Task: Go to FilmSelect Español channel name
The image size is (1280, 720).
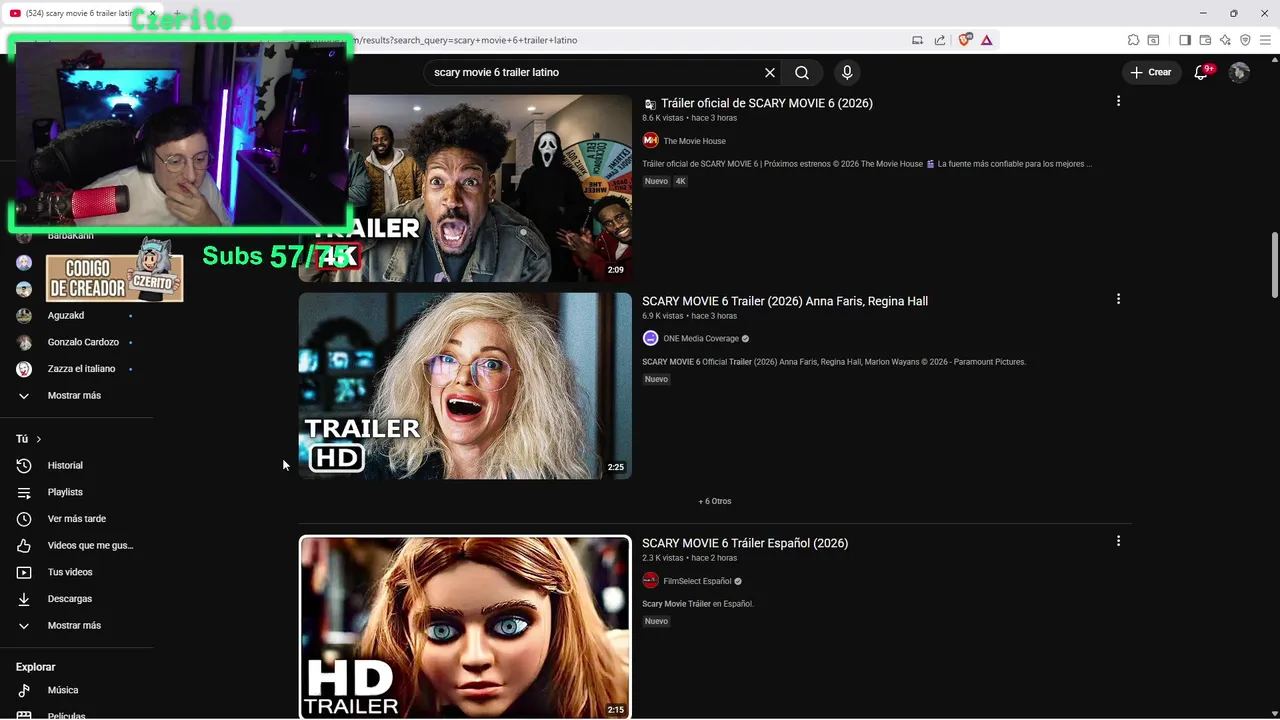Action: [697, 581]
